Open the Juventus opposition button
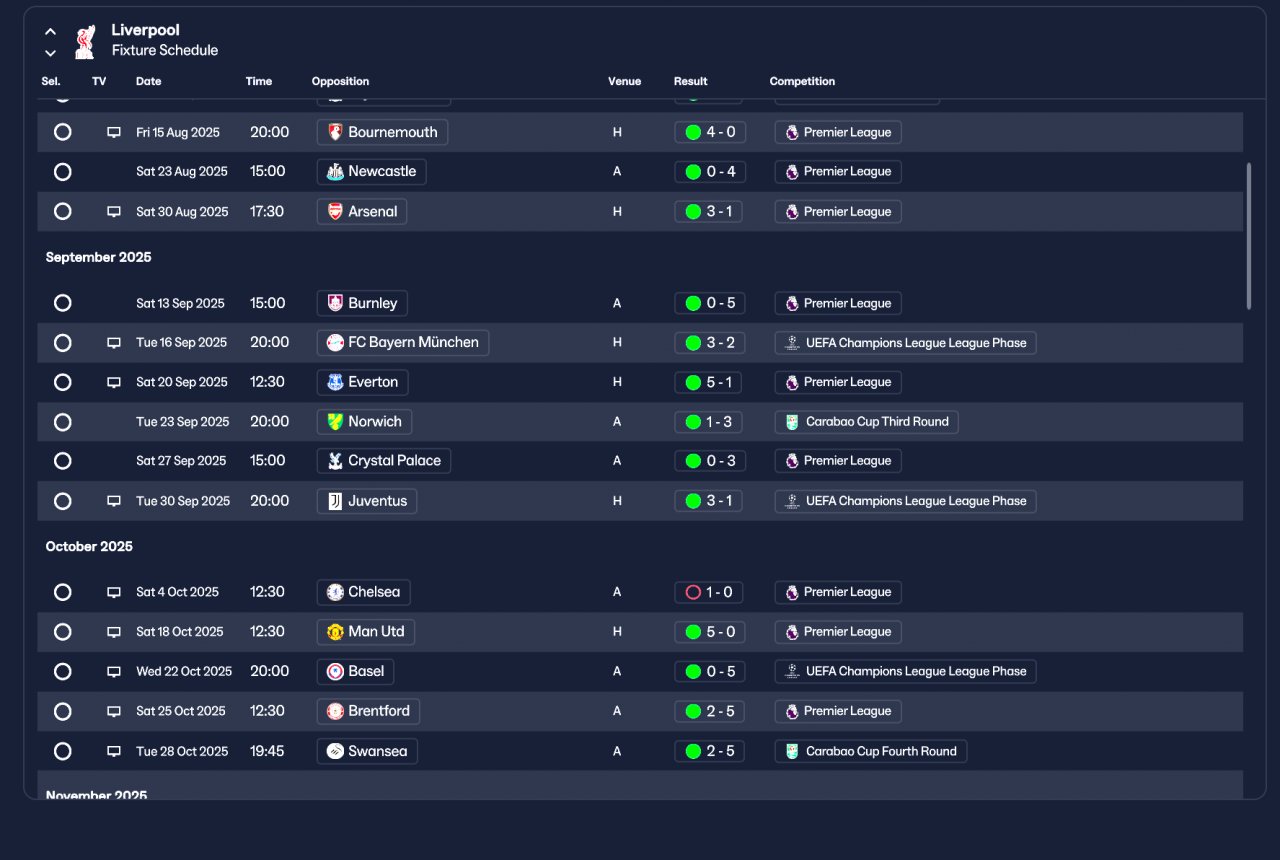Image resolution: width=1280 pixels, height=860 pixels. tap(367, 501)
